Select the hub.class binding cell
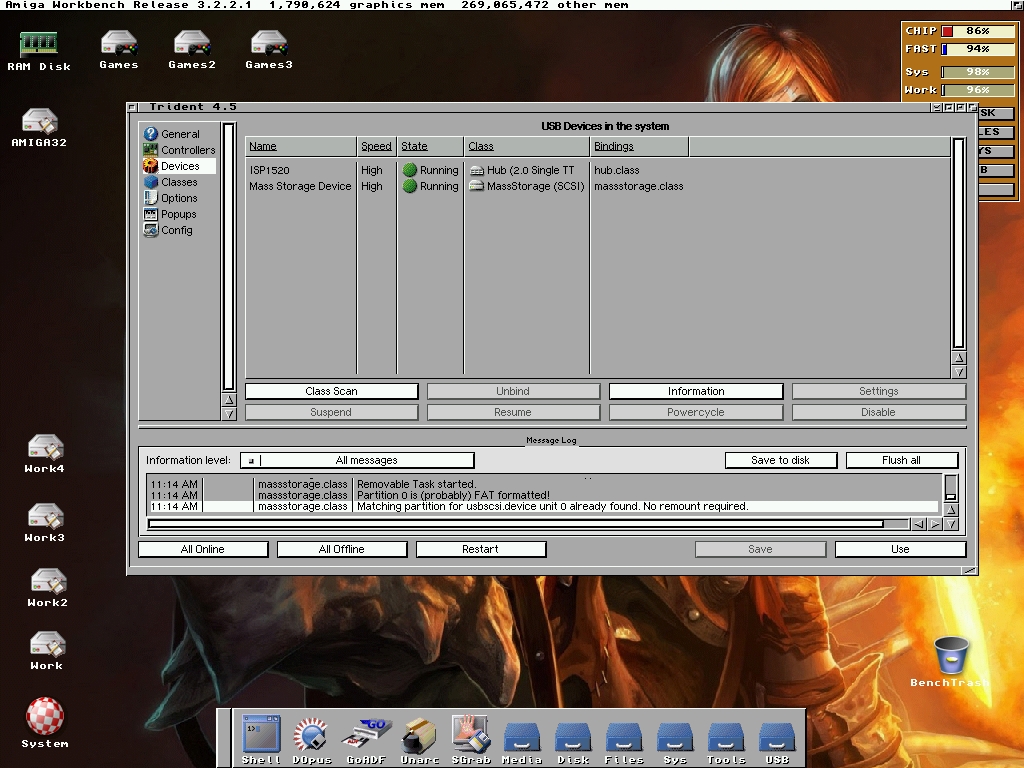Viewport: 1024px width, 768px height. (x=616, y=170)
